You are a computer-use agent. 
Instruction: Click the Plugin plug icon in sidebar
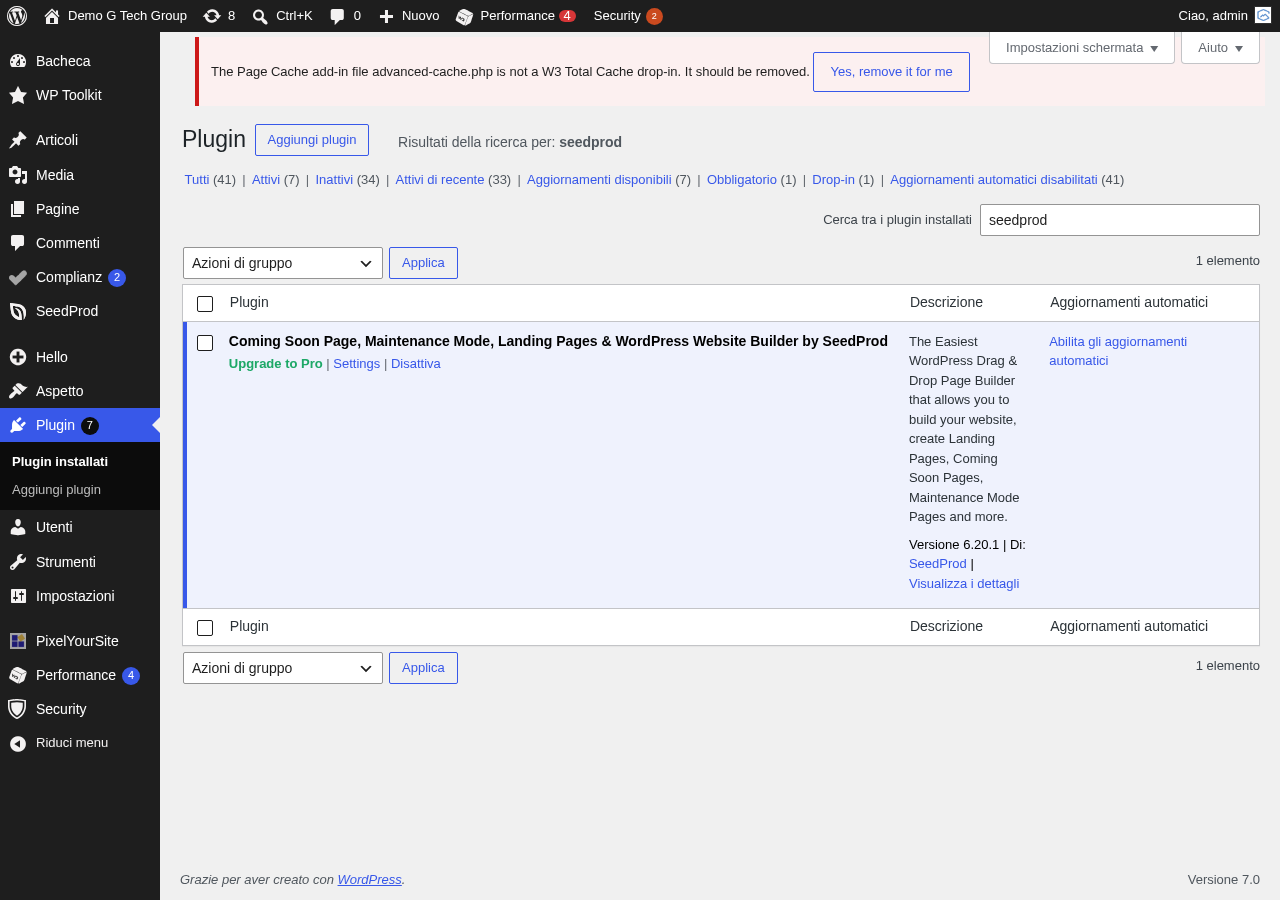tap(18, 425)
